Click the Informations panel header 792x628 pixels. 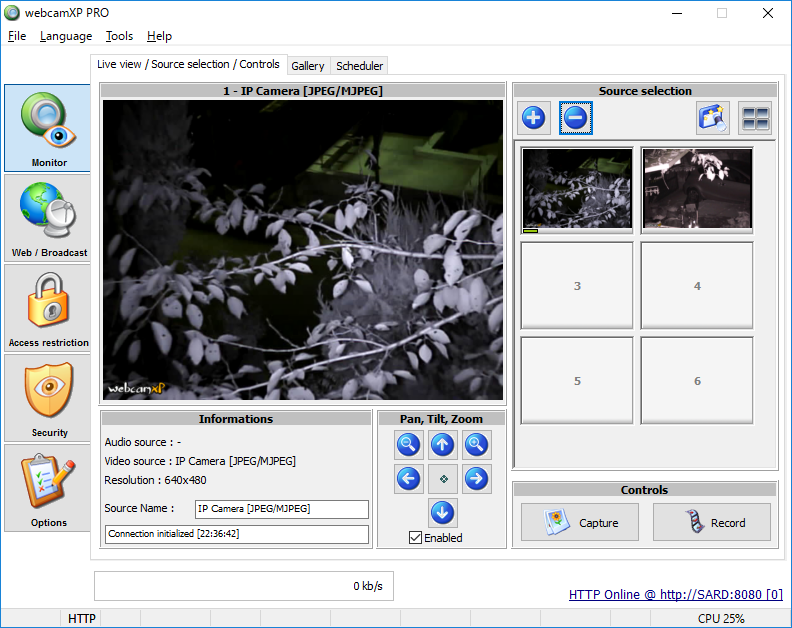tap(236, 419)
